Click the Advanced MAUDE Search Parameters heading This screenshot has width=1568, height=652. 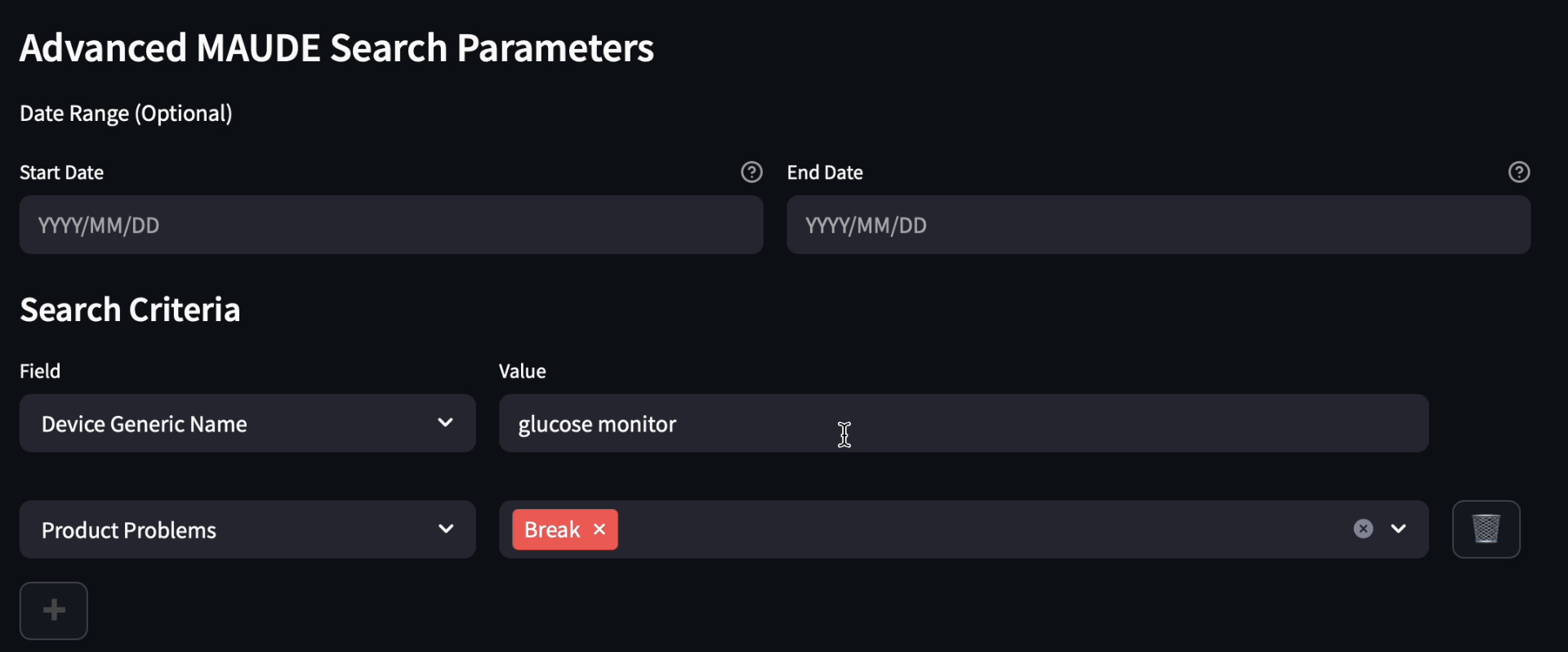[336, 47]
